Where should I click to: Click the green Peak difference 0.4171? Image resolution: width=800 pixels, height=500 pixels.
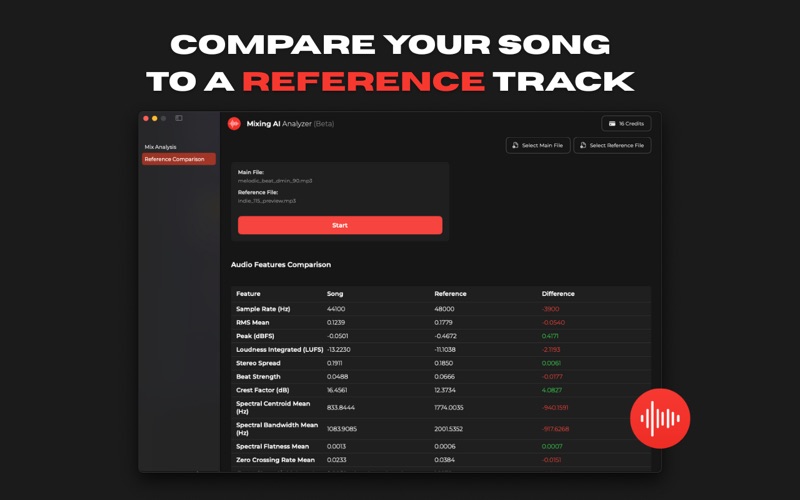coord(550,336)
